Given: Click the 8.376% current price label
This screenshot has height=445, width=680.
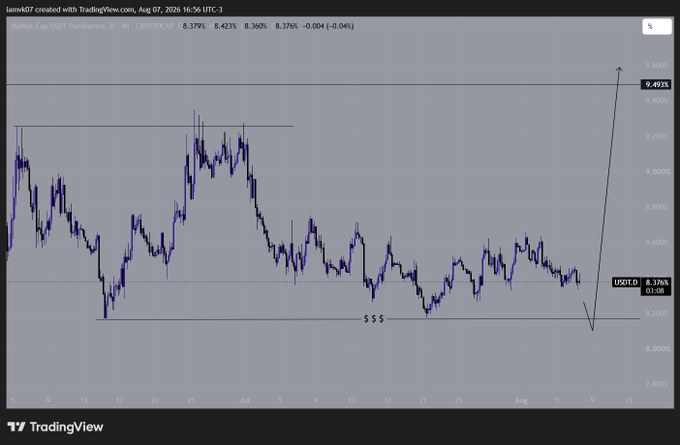Looking at the screenshot, I should (x=656, y=282).
